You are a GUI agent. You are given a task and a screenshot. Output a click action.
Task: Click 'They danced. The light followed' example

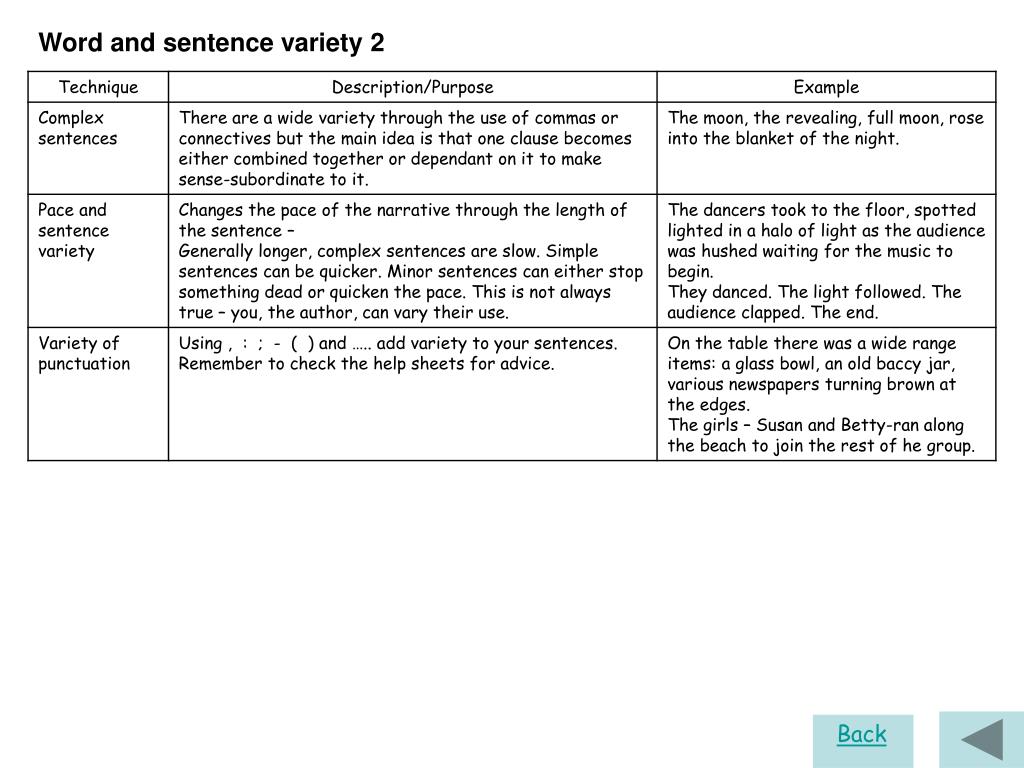pyautogui.click(x=814, y=302)
